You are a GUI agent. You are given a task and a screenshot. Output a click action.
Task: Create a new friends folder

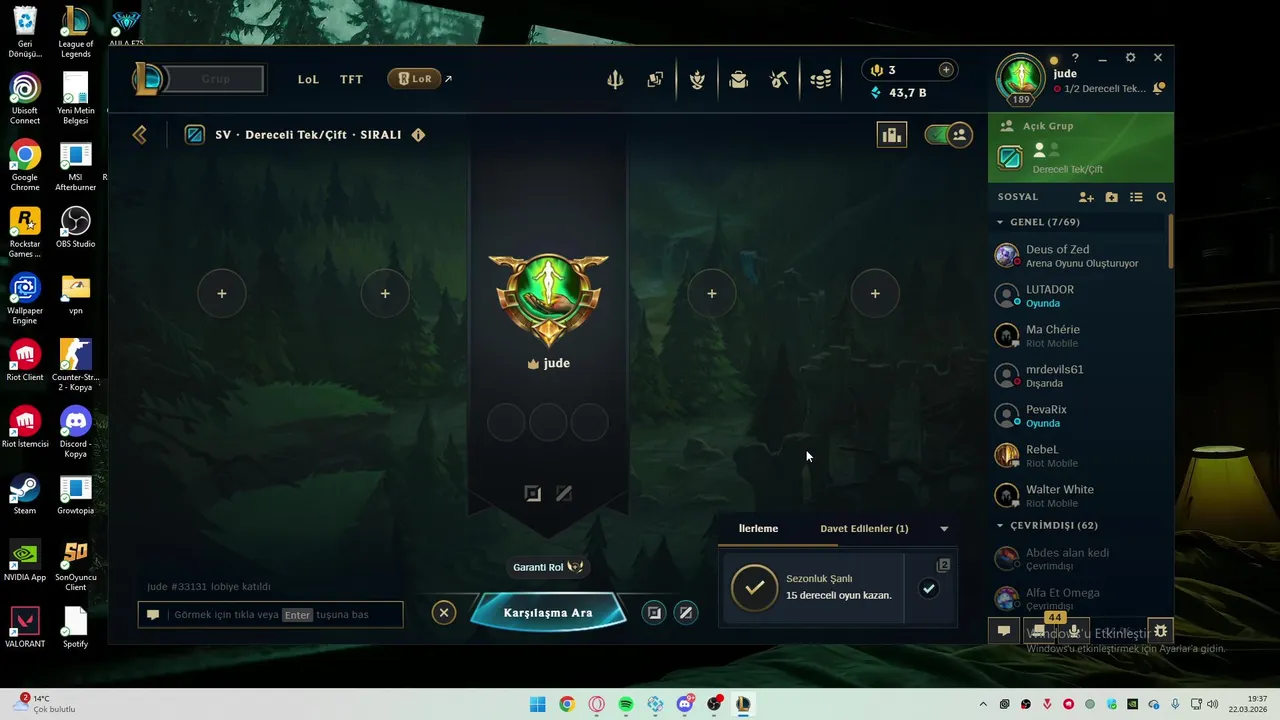click(1111, 197)
